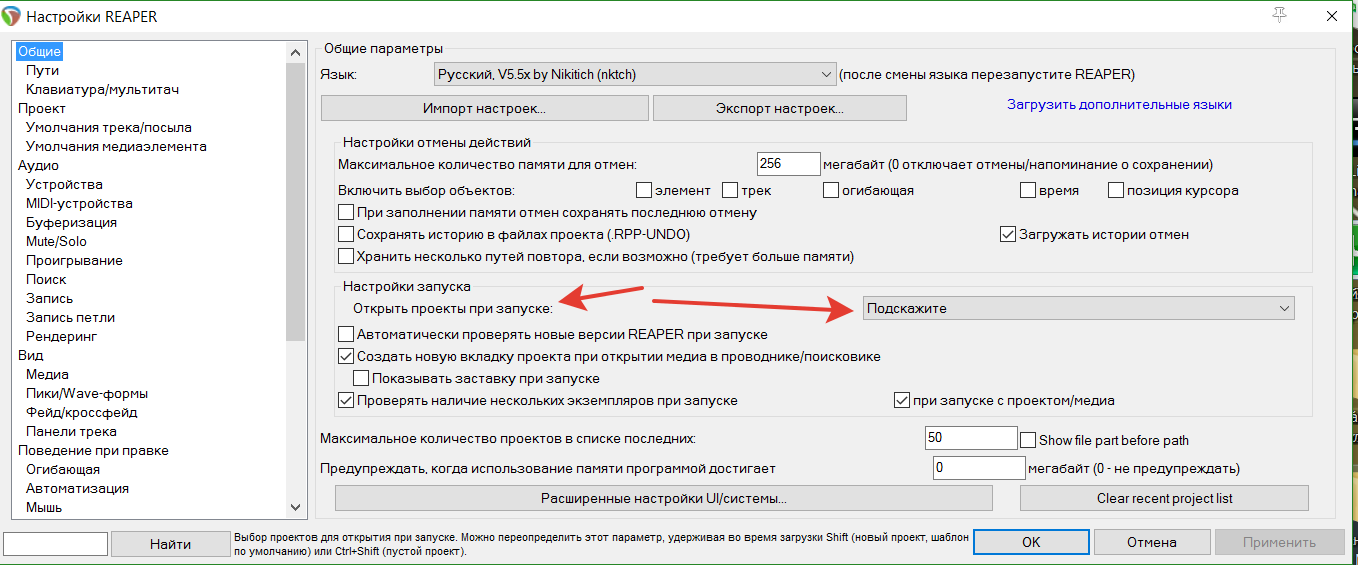The width and height of the screenshot is (1358, 565).
Task: Edit max recent projects field showing 50
Action: click(x=971, y=438)
